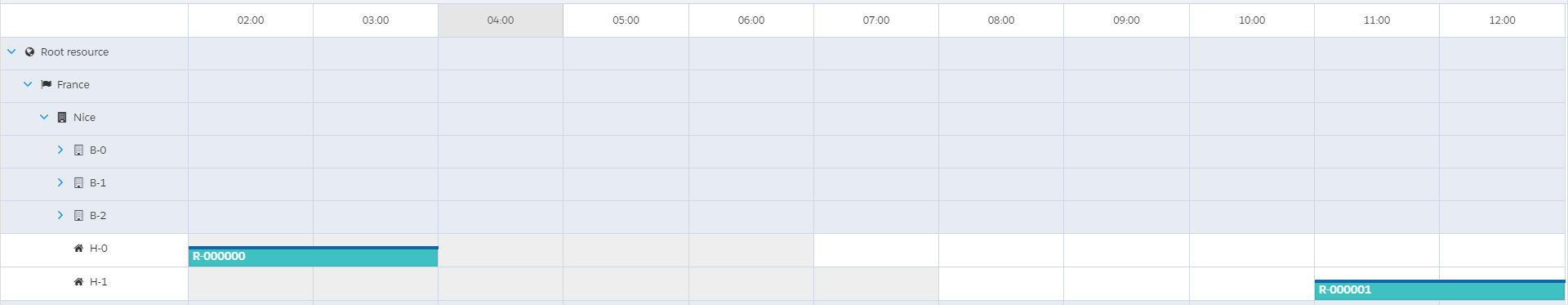Expand the B-2 resource row
This screenshot has height=305, width=1568.
tap(60, 215)
